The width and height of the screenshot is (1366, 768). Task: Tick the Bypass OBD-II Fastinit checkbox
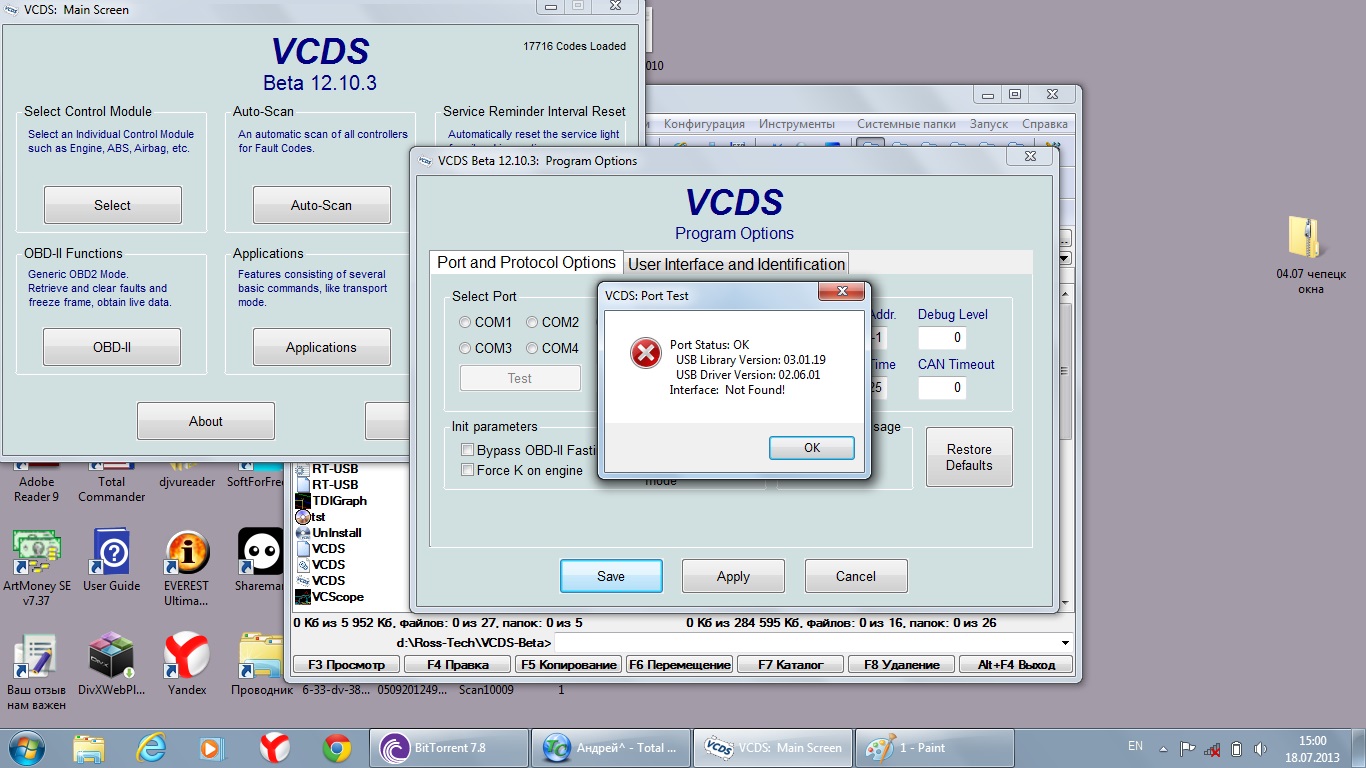click(x=467, y=450)
